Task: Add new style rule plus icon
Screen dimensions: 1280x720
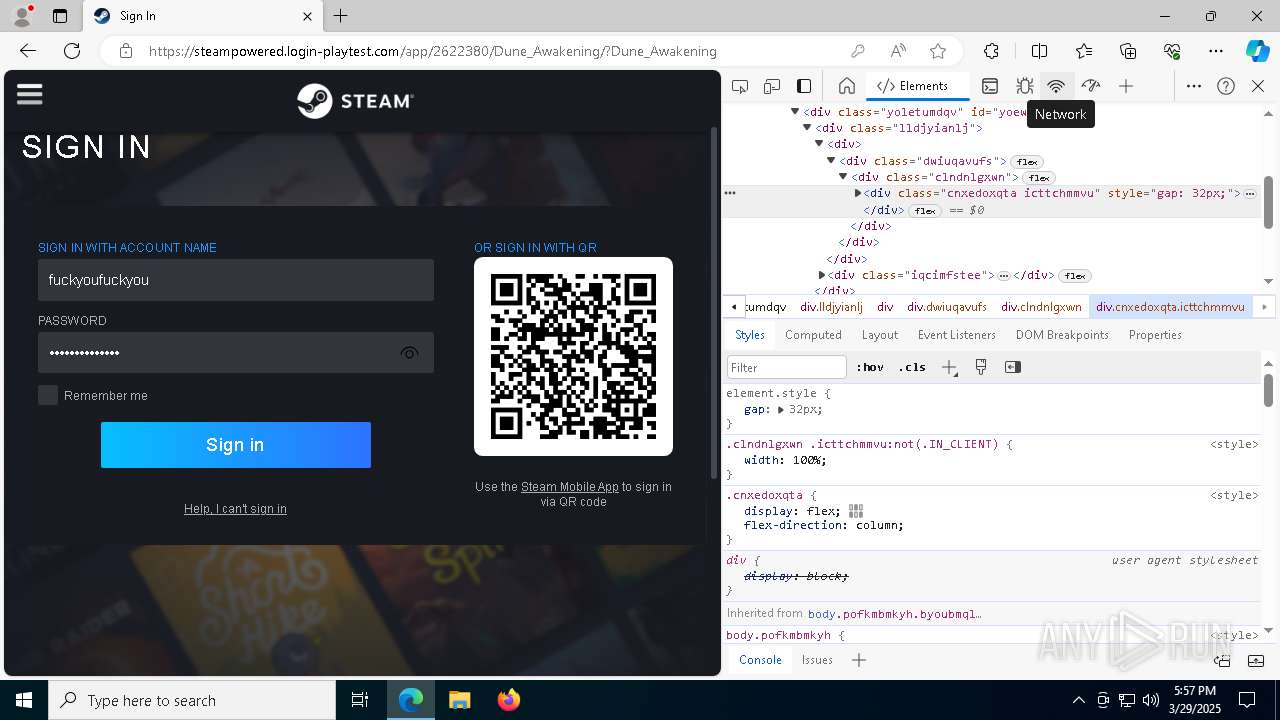Action: [949, 367]
